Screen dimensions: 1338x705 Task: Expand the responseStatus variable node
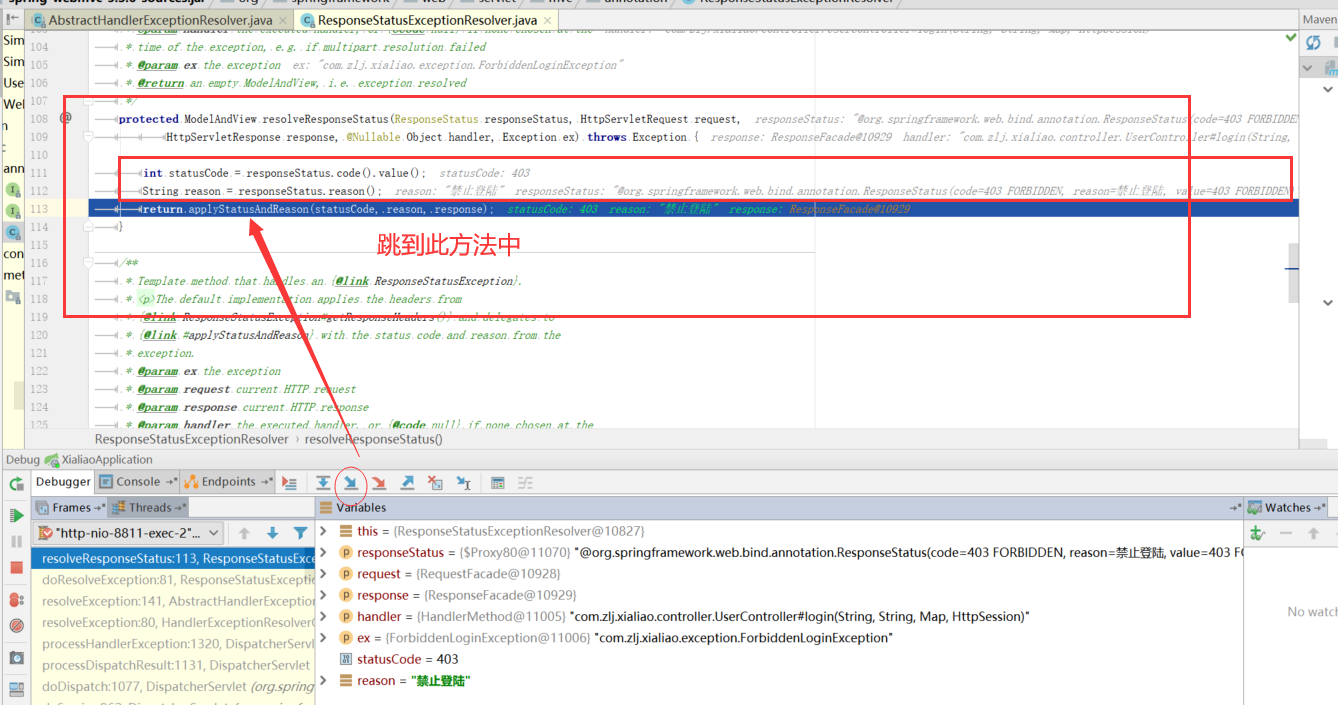323,552
